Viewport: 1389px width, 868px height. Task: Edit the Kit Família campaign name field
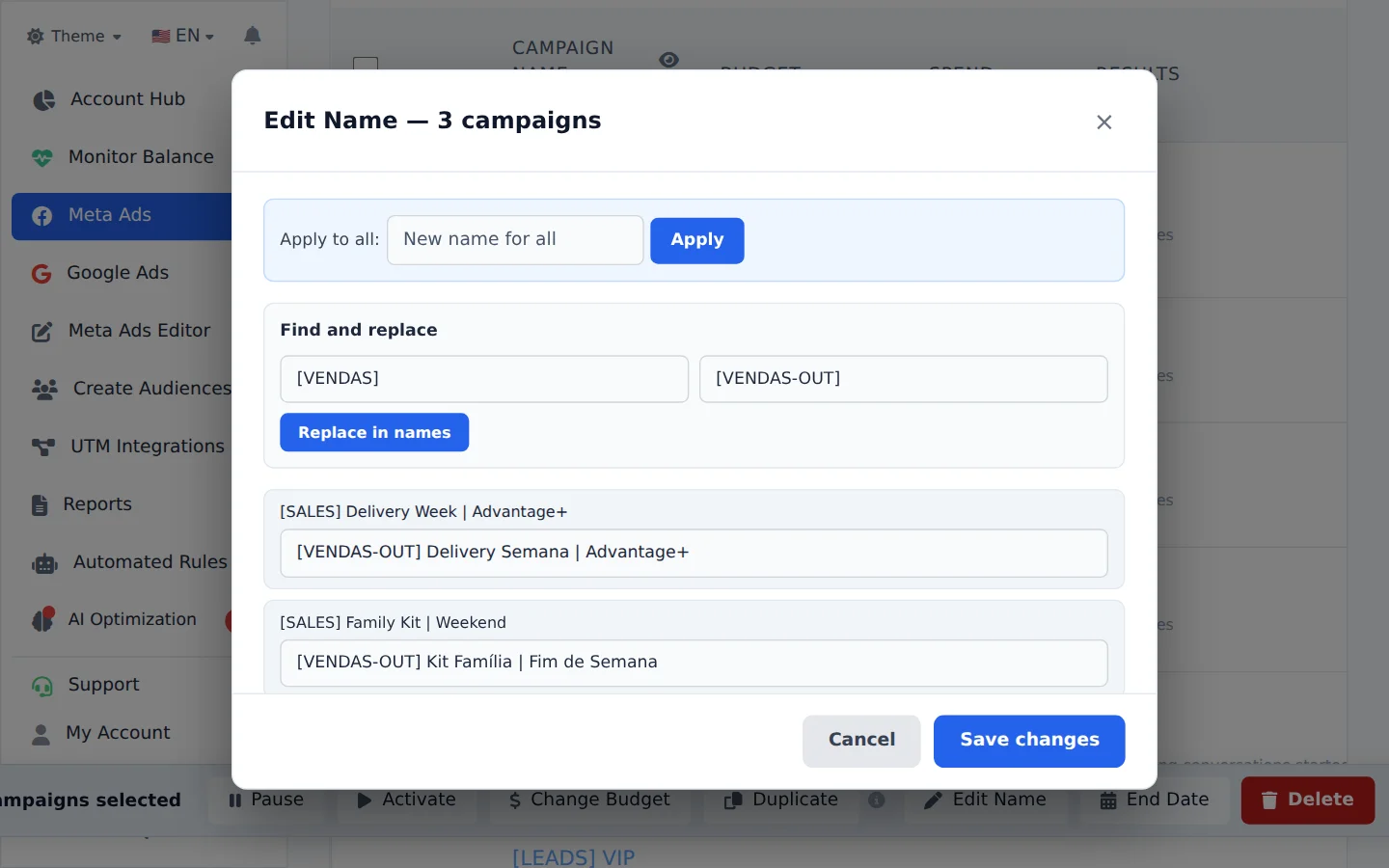point(694,664)
